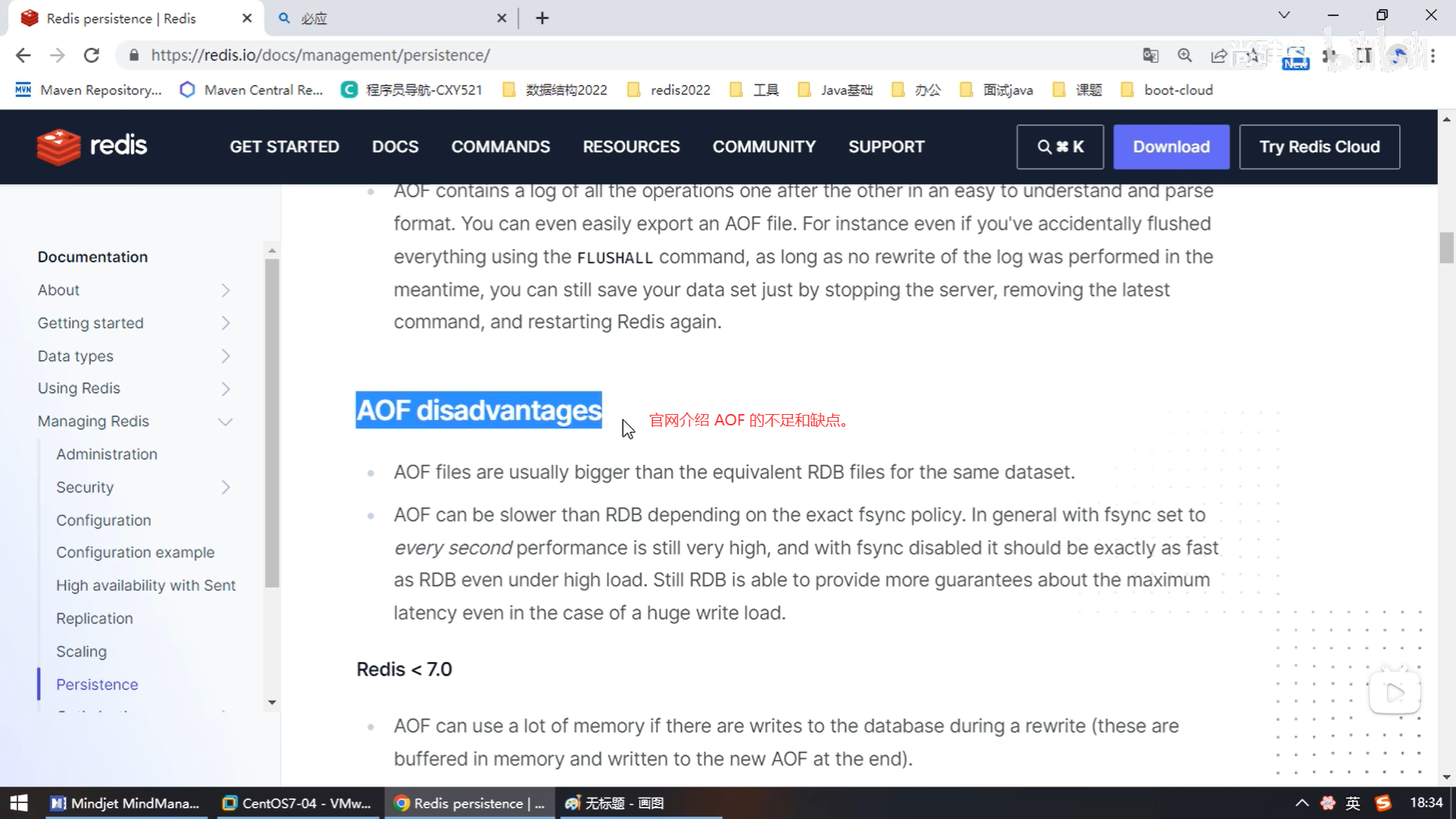Click the share page icon
Image resolution: width=1456 pixels, height=819 pixels.
tap(1219, 55)
